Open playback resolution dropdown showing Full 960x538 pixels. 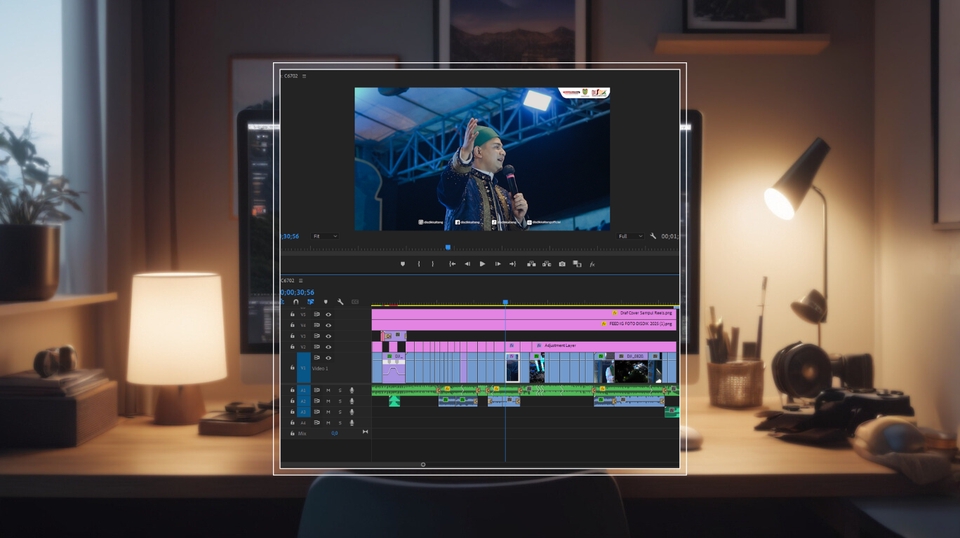click(x=630, y=236)
